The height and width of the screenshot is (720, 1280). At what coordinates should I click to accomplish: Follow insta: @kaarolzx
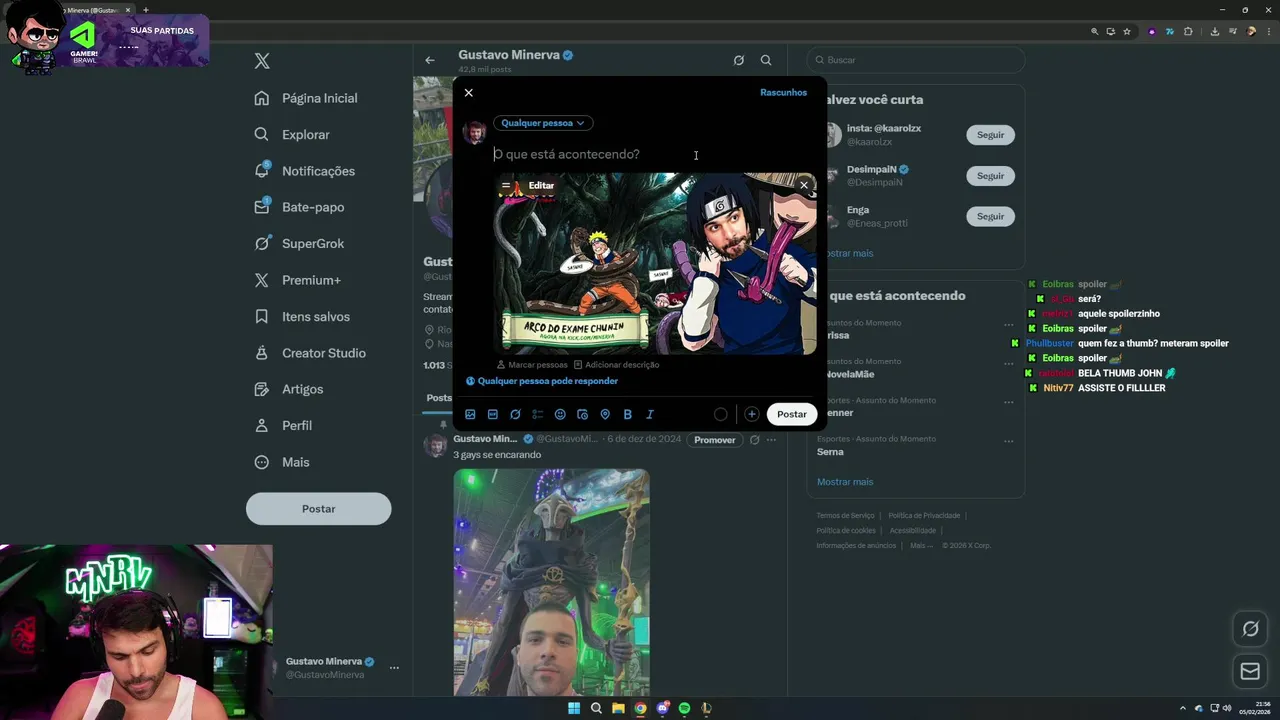pyautogui.click(x=990, y=135)
